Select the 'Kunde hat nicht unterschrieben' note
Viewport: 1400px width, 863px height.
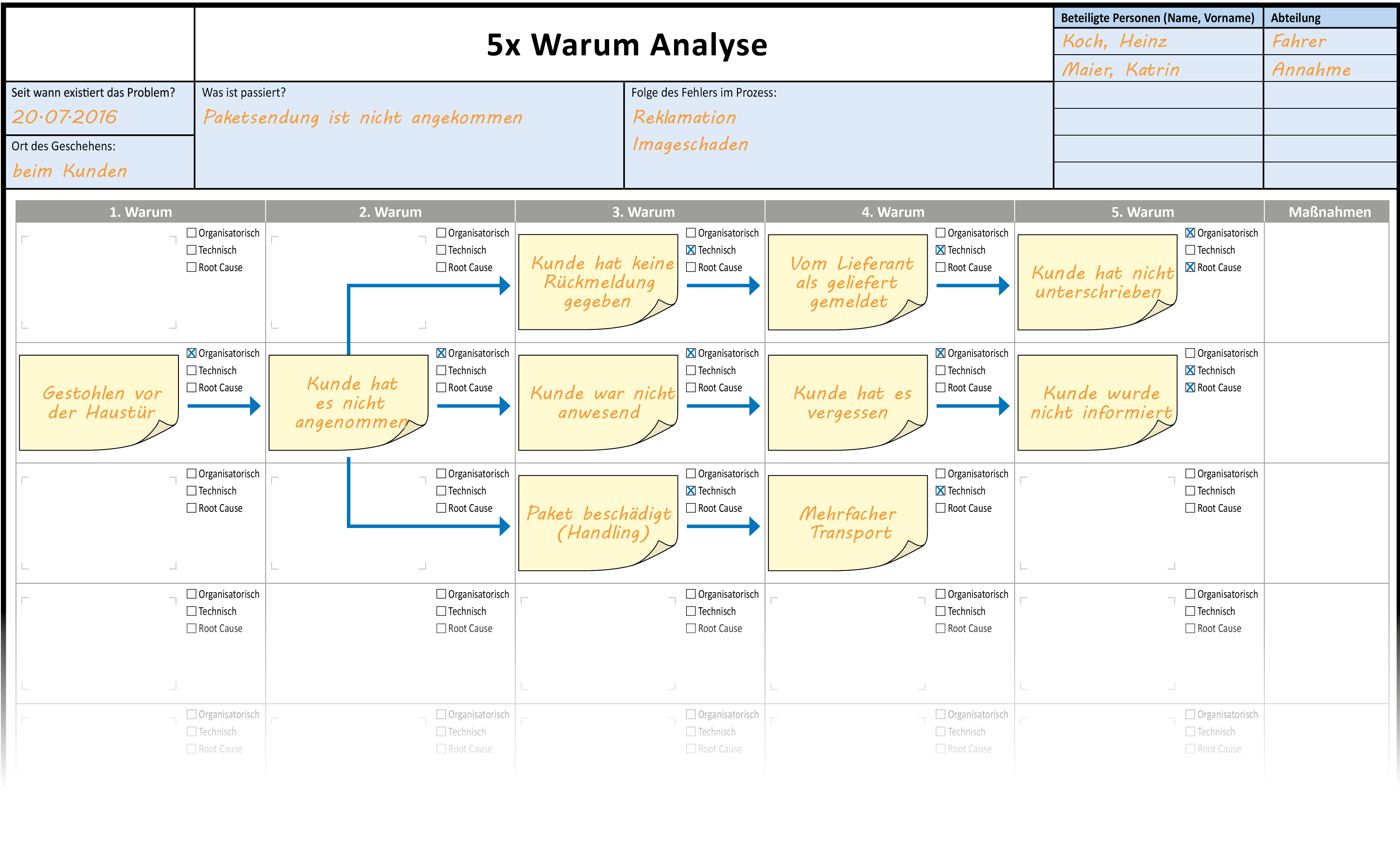pyautogui.click(x=1097, y=282)
